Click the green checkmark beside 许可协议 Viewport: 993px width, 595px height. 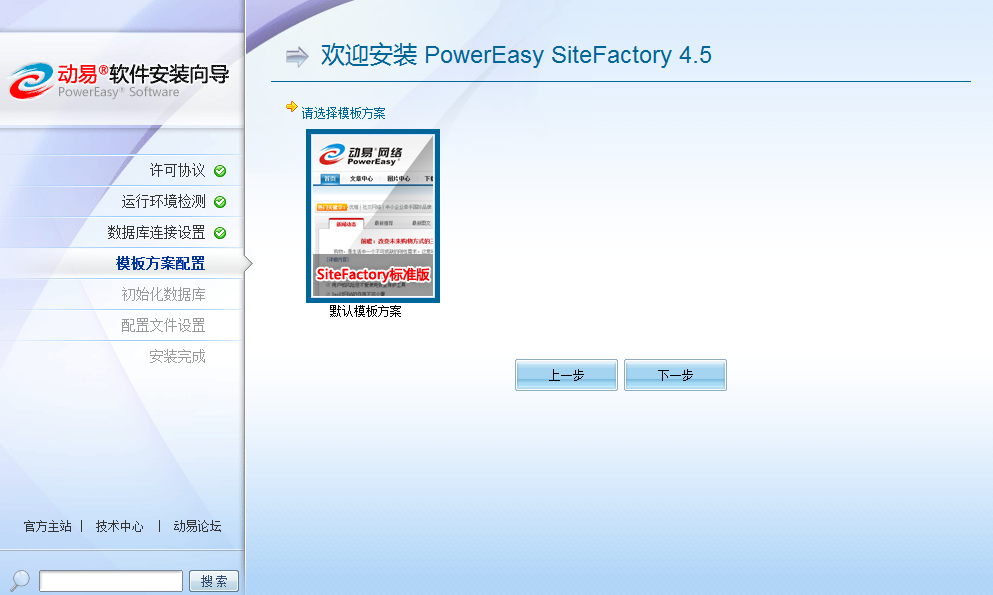220,171
